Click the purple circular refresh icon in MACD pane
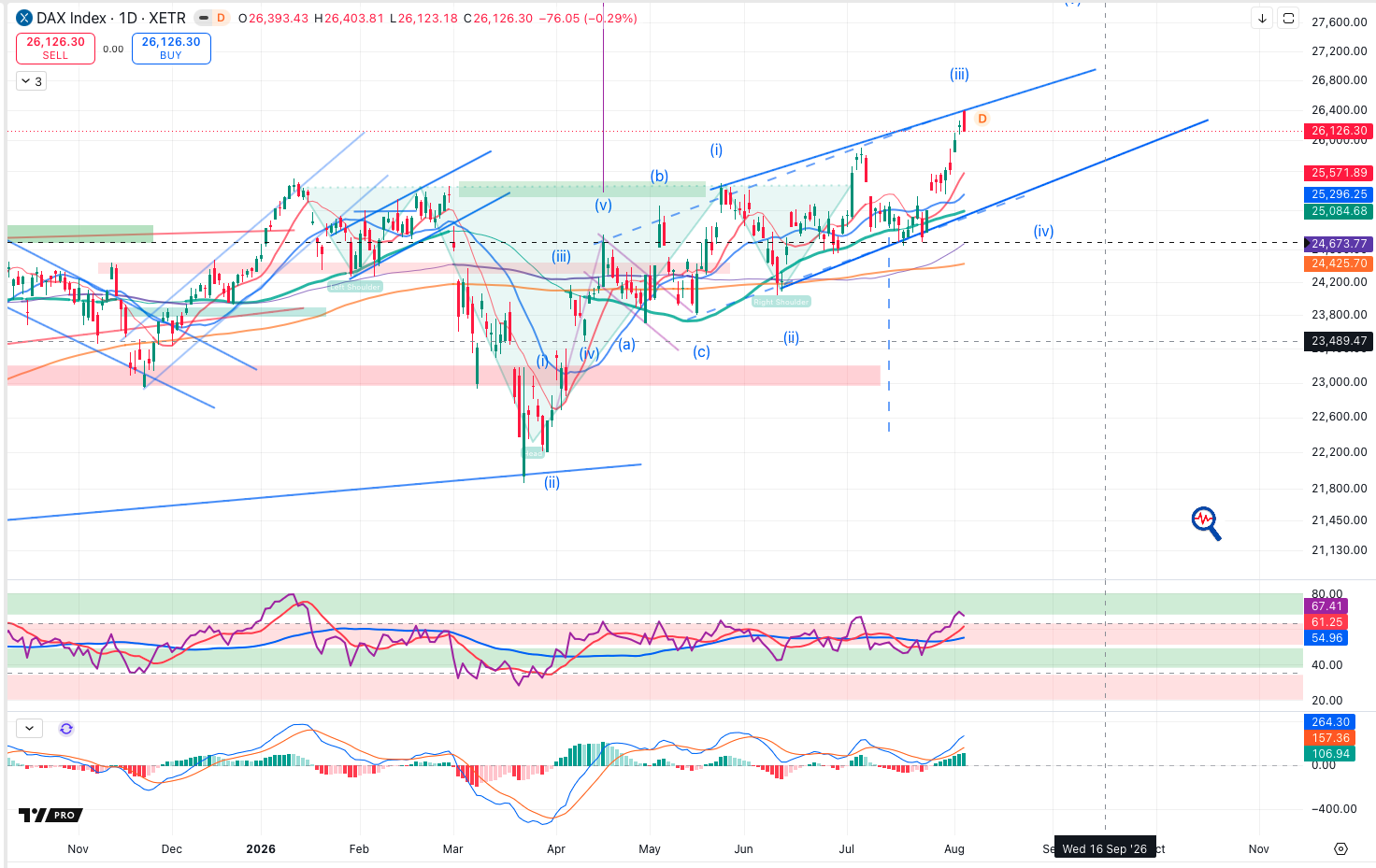 tap(66, 729)
